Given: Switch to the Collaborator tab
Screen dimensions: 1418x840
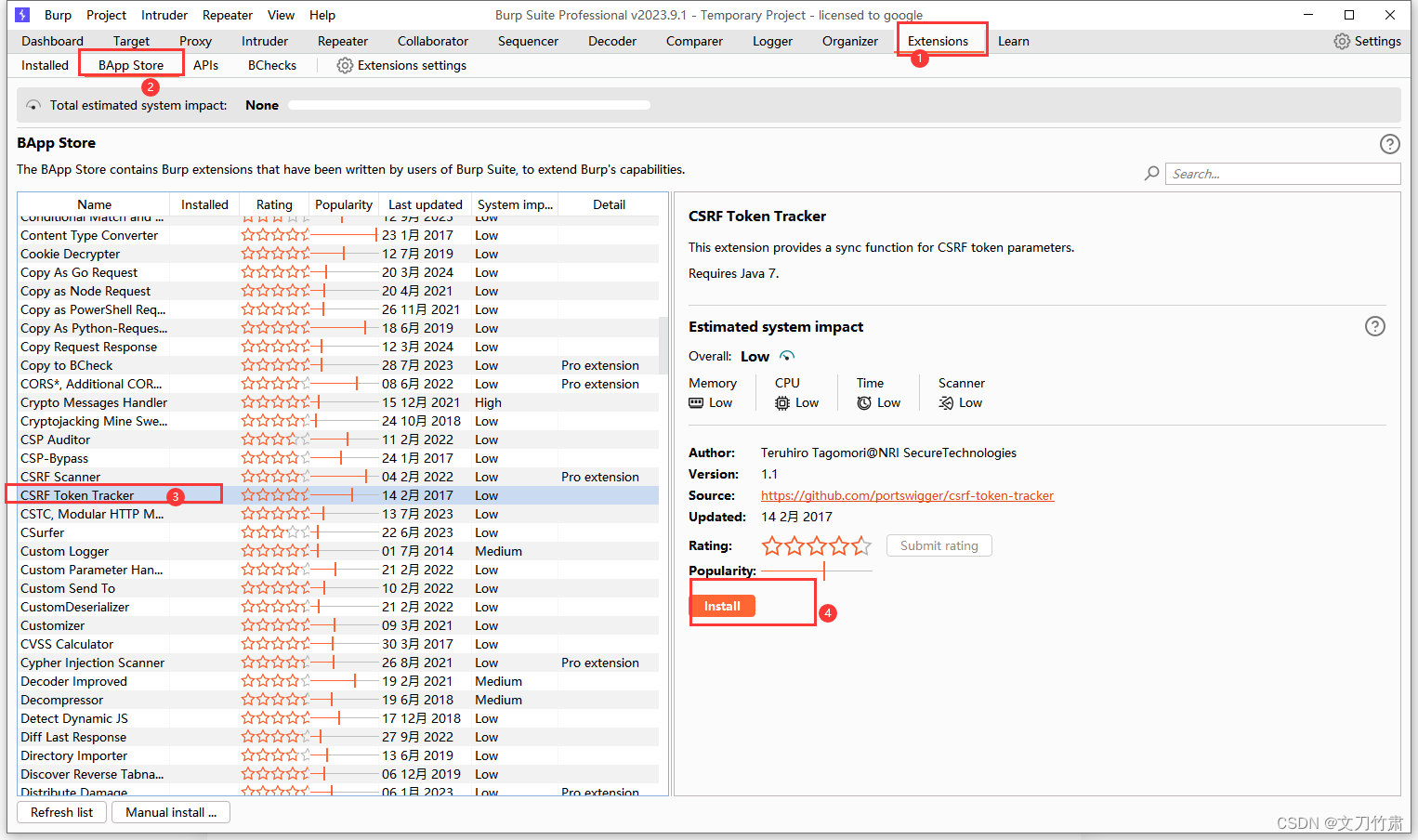Looking at the screenshot, I should click(433, 41).
